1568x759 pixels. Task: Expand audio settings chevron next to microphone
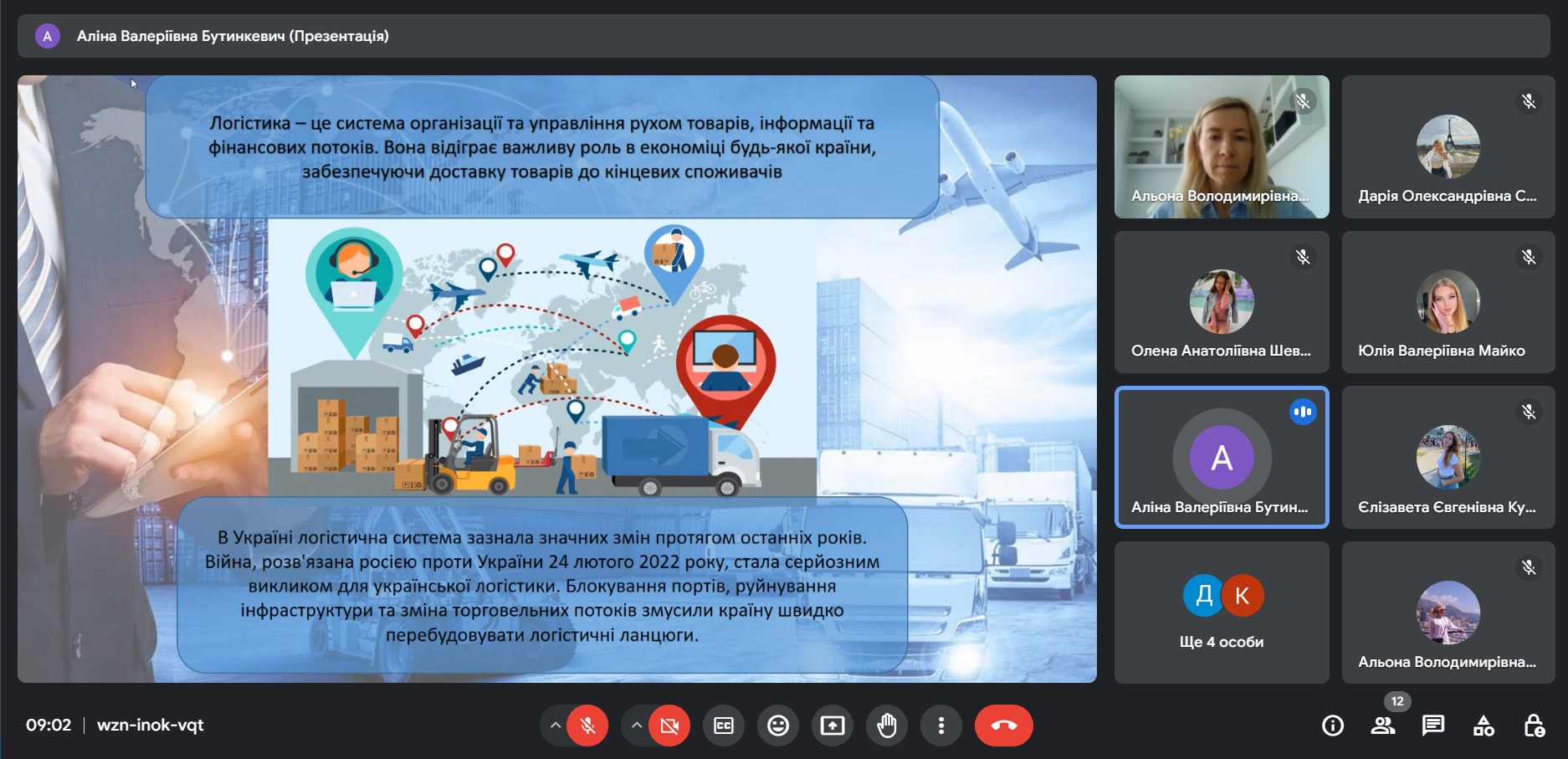pos(555,726)
